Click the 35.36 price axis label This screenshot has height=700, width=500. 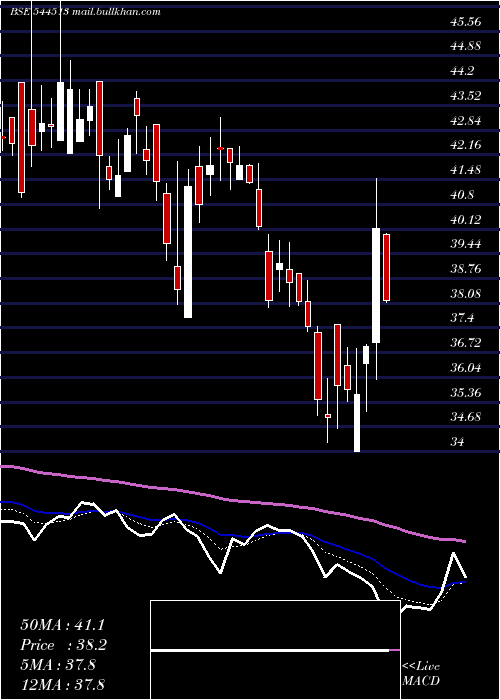pyautogui.click(x=466, y=393)
